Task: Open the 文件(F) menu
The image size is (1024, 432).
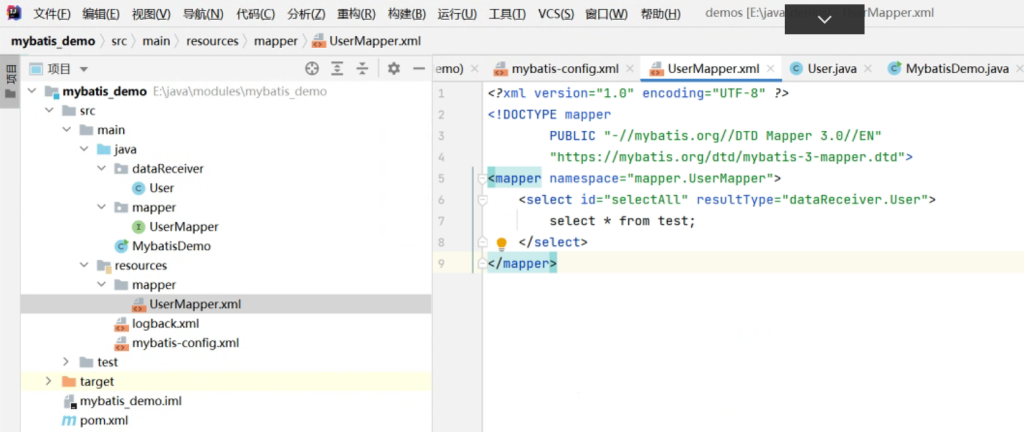Action: pyautogui.click(x=52, y=14)
